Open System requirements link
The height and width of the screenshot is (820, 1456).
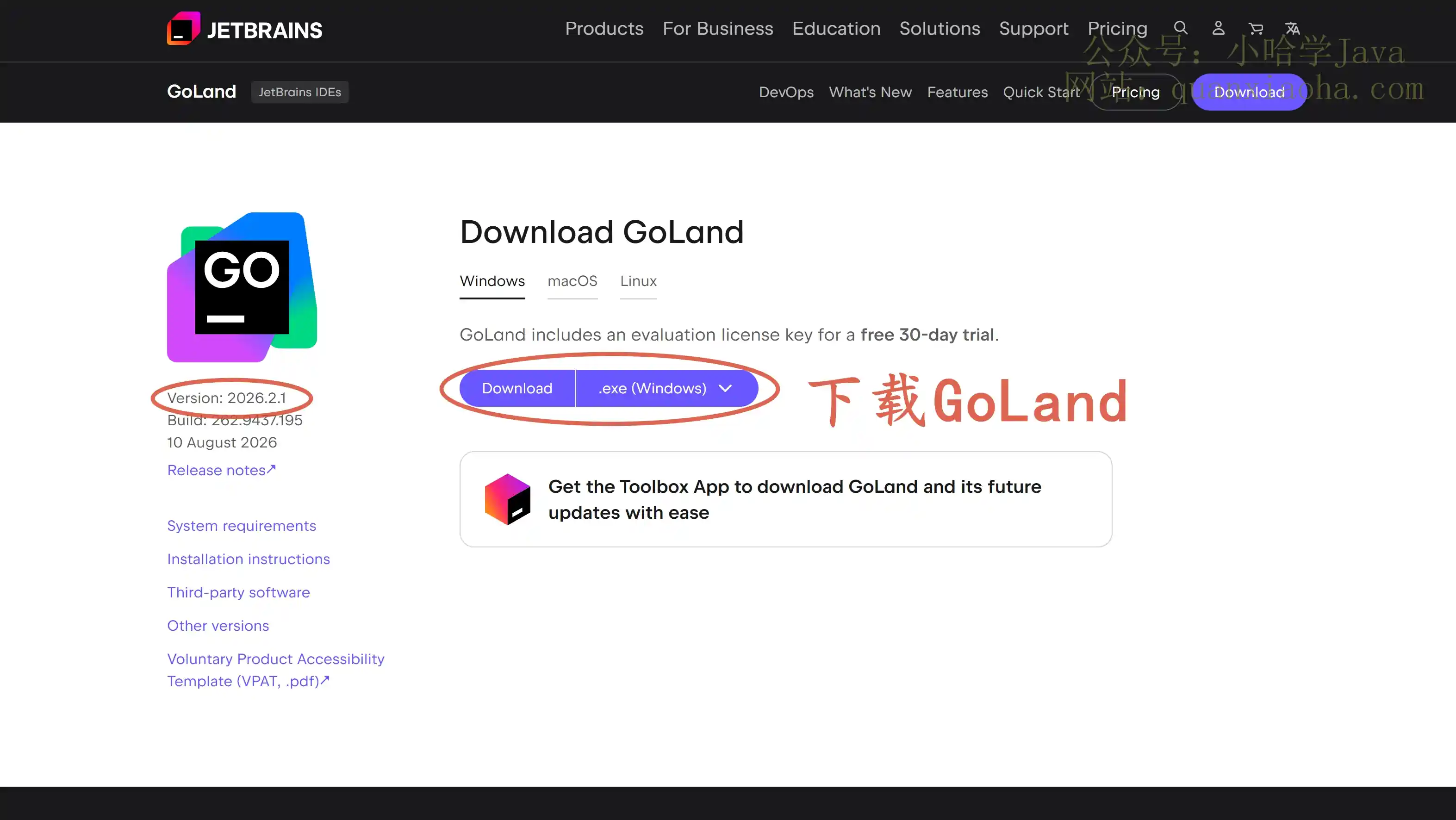pyautogui.click(x=241, y=526)
